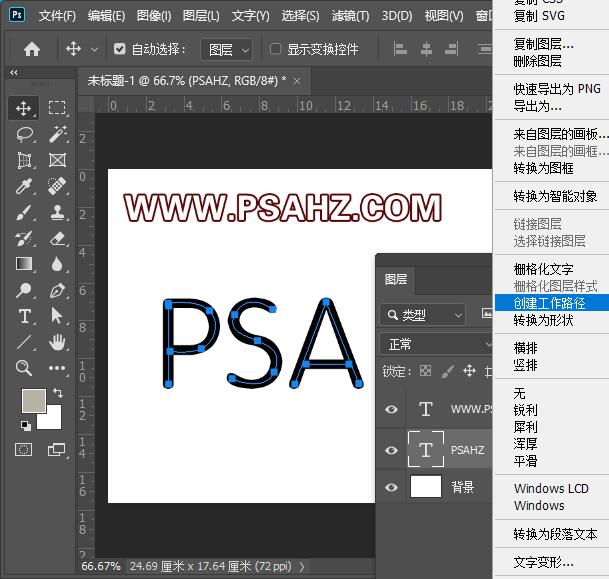609x579 pixels.
Task: Go to the Home screen
Action: tap(32, 49)
